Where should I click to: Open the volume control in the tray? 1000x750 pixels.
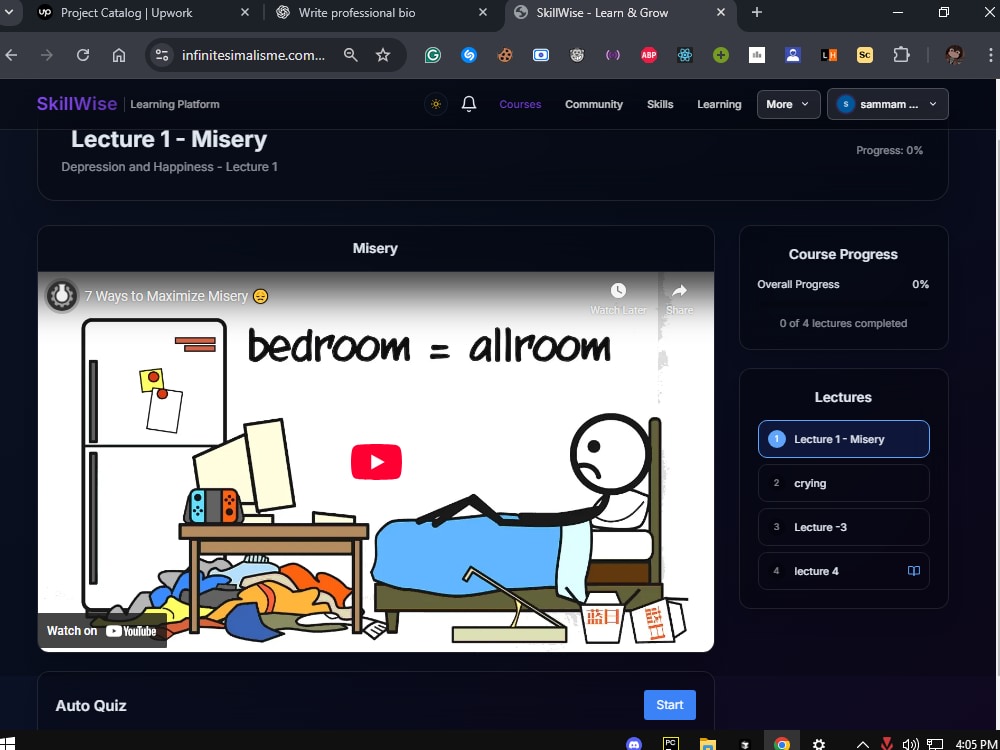pyautogui.click(x=911, y=744)
